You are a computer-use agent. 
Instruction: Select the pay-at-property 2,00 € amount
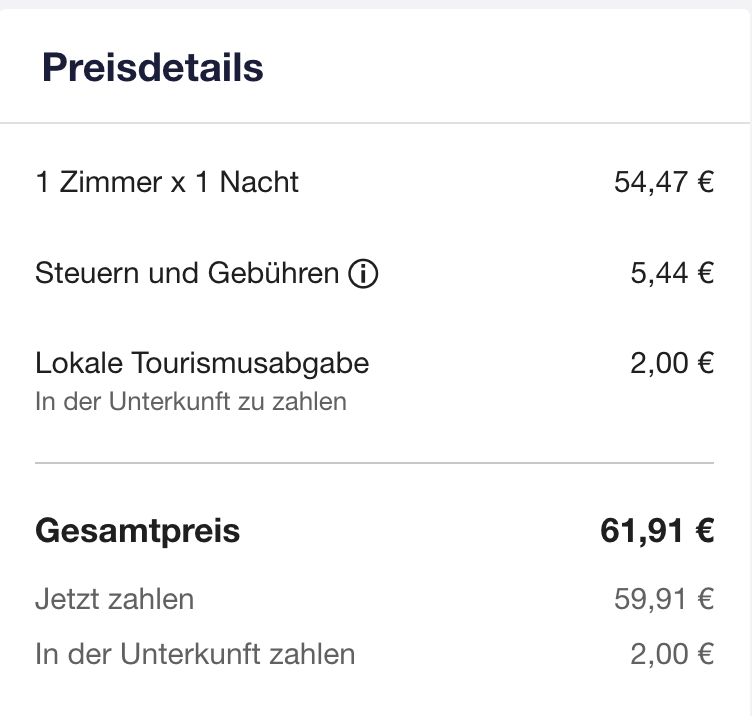pos(672,654)
